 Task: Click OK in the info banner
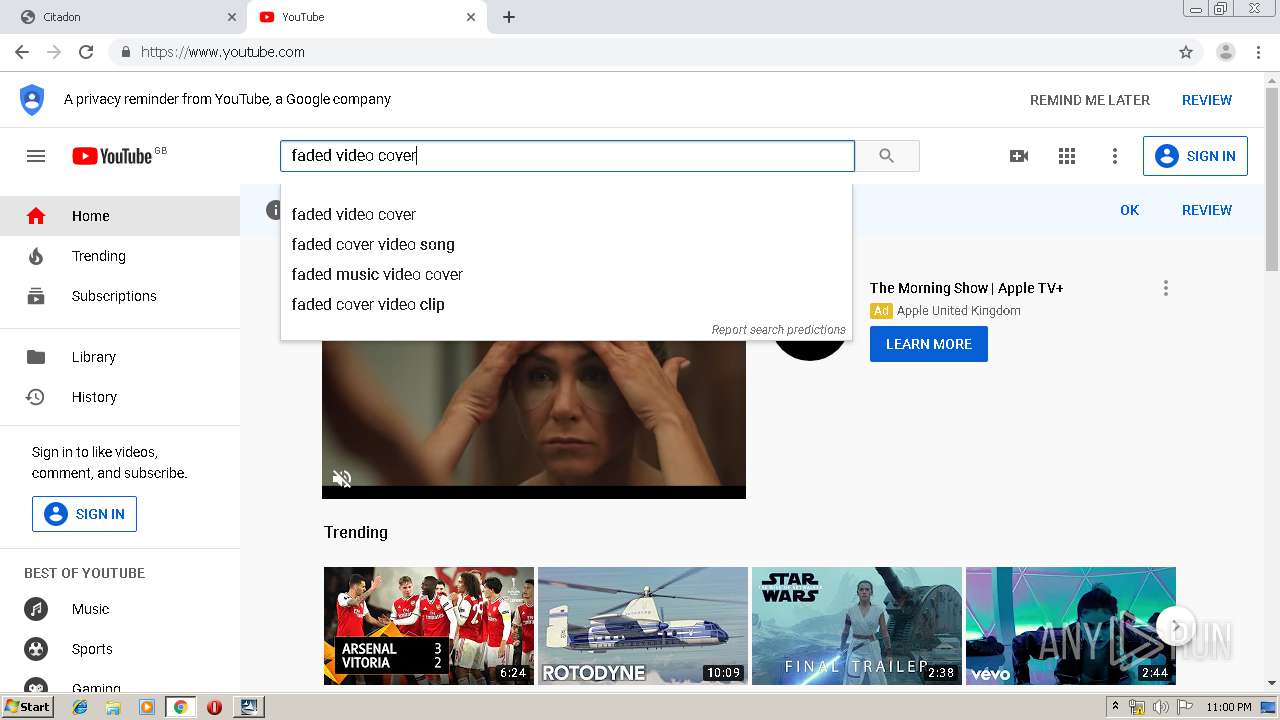(x=1130, y=210)
